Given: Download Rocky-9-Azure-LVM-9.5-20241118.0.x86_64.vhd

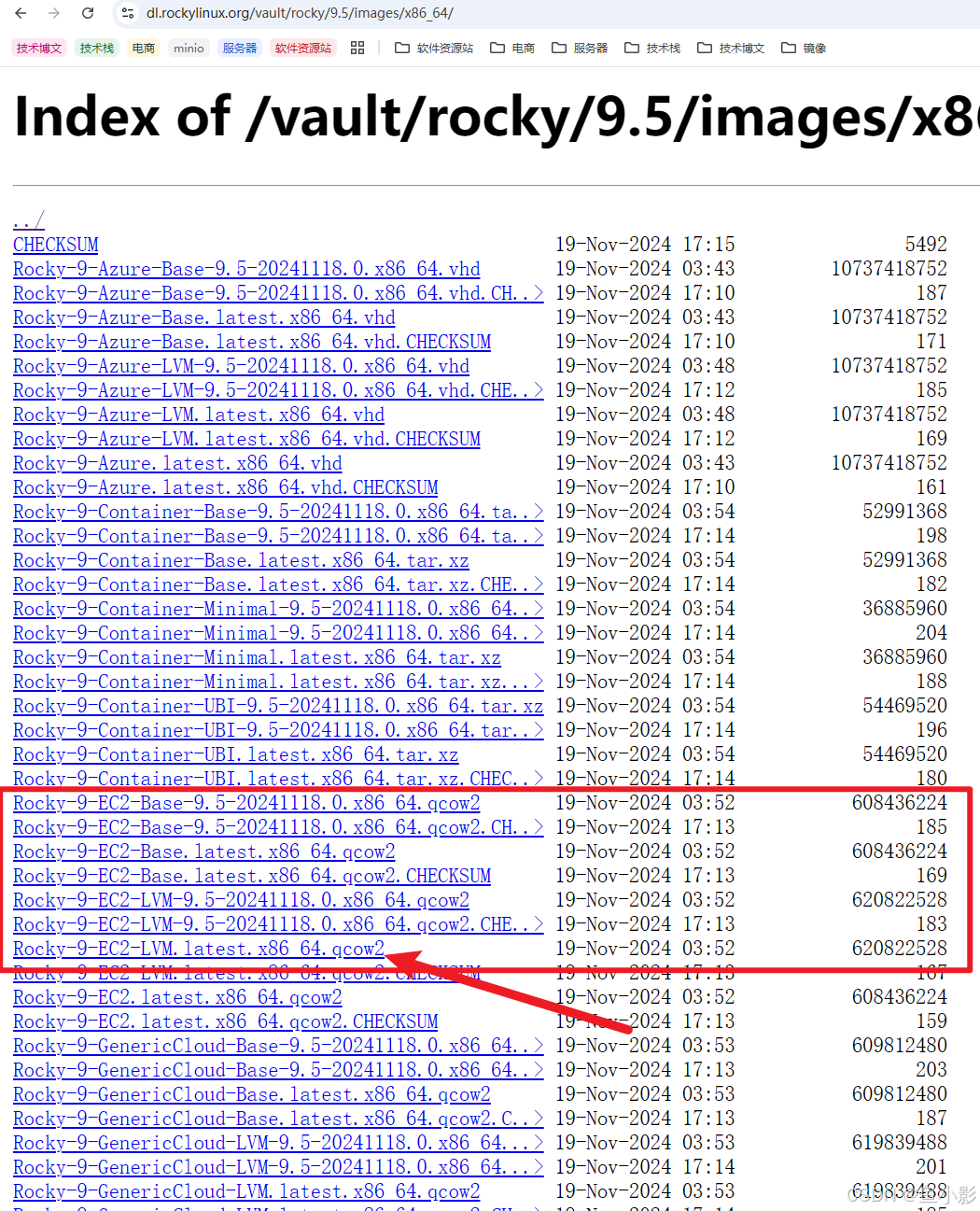Looking at the screenshot, I should [242, 366].
